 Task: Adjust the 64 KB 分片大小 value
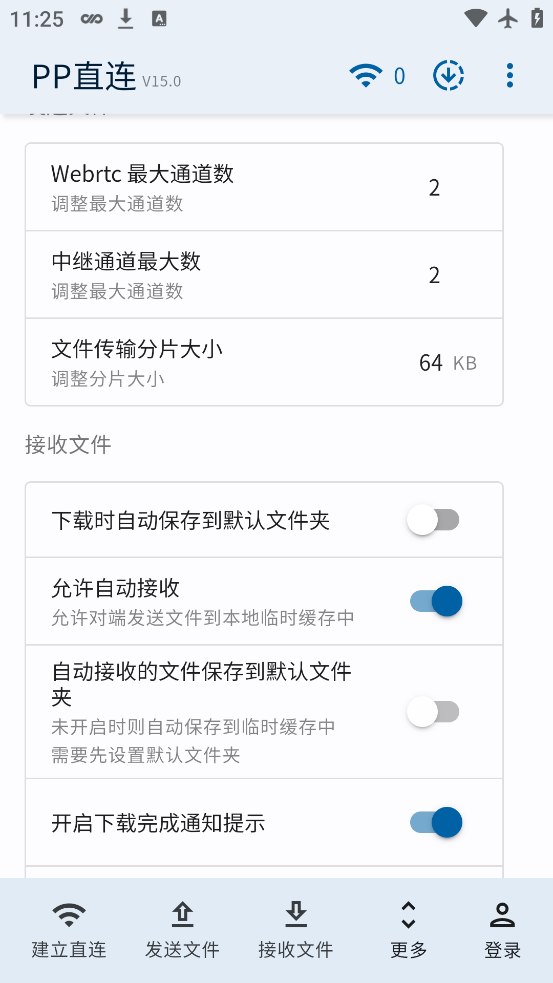coord(448,363)
